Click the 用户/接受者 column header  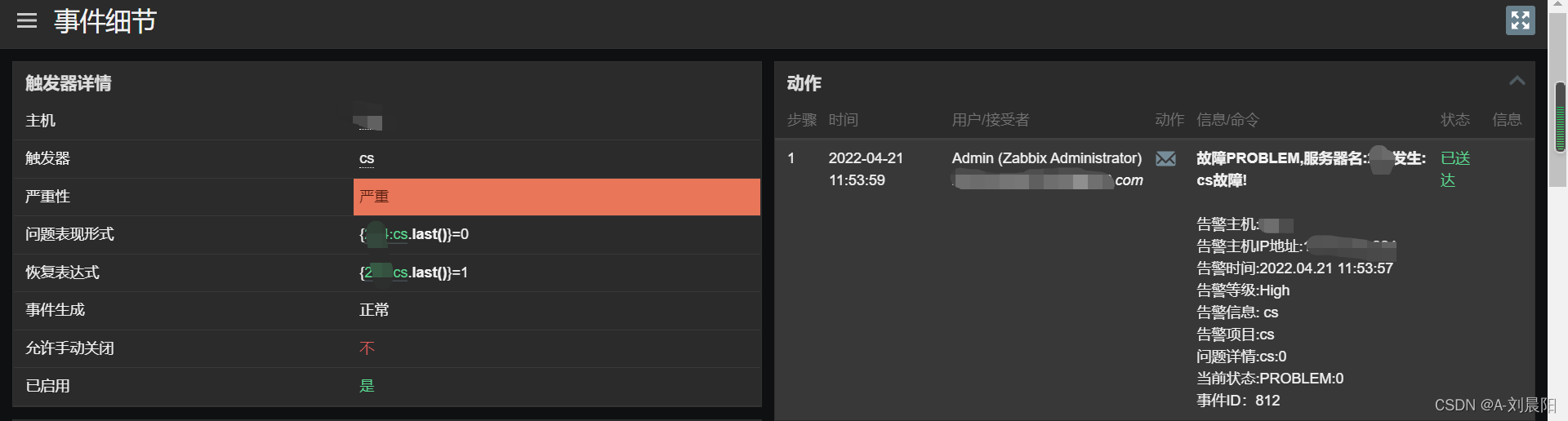990,120
